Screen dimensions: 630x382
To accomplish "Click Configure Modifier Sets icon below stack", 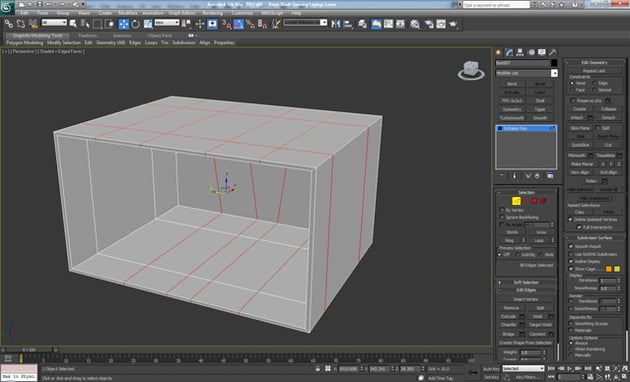I will tap(550, 176).
